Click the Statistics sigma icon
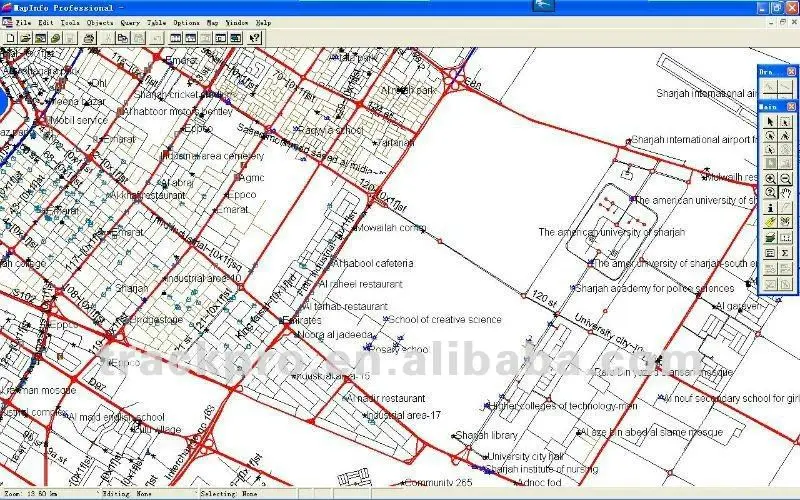Image resolution: width=800 pixels, height=500 pixels. pyautogui.click(x=785, y=253)
